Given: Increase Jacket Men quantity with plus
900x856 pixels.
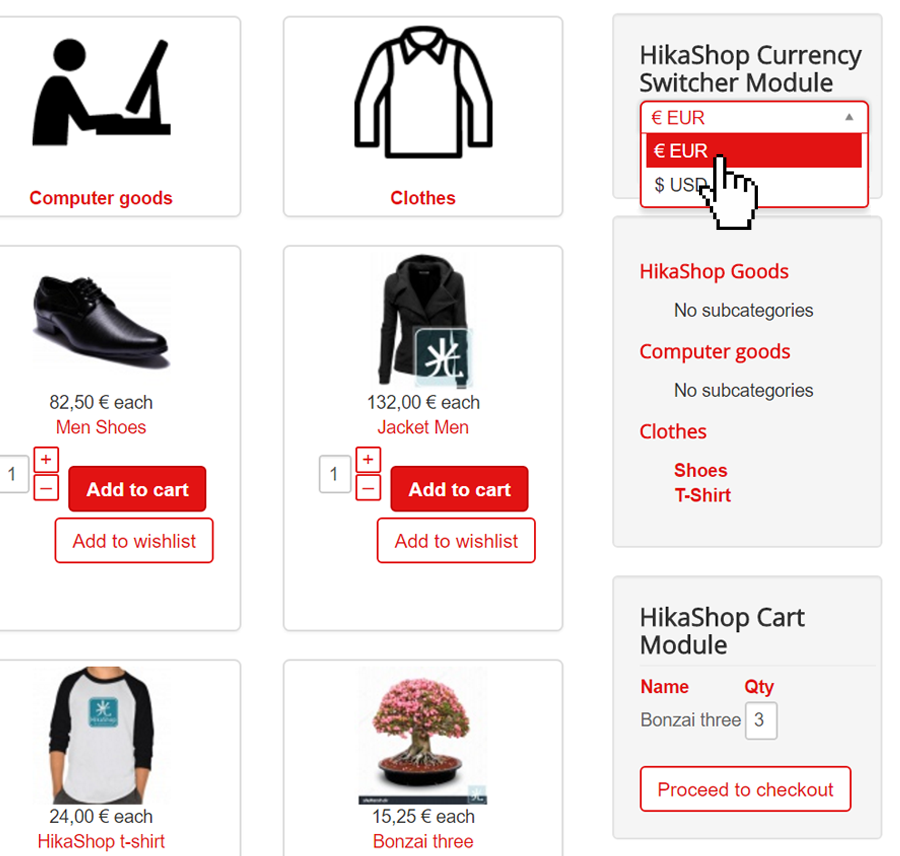Looking at the screenshot, I should [368, 459].
